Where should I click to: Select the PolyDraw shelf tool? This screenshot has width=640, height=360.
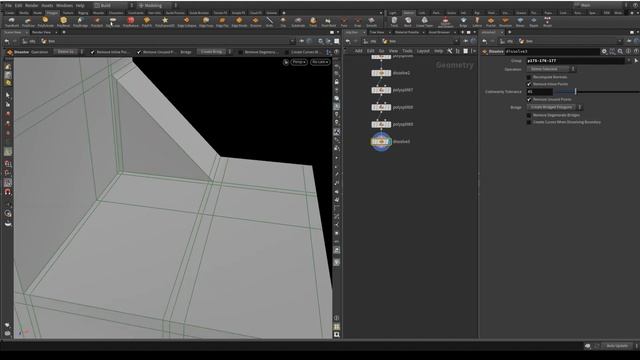pyautogui.click(x=28, y=22)
